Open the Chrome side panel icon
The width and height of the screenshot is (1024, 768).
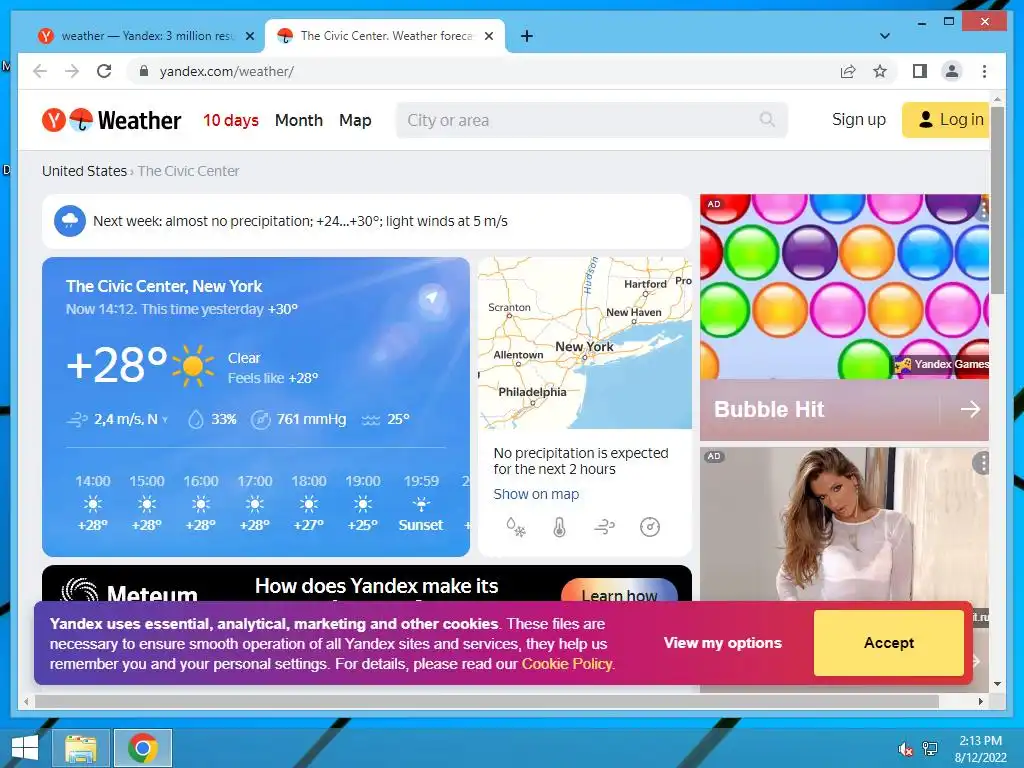pos(920,71)
